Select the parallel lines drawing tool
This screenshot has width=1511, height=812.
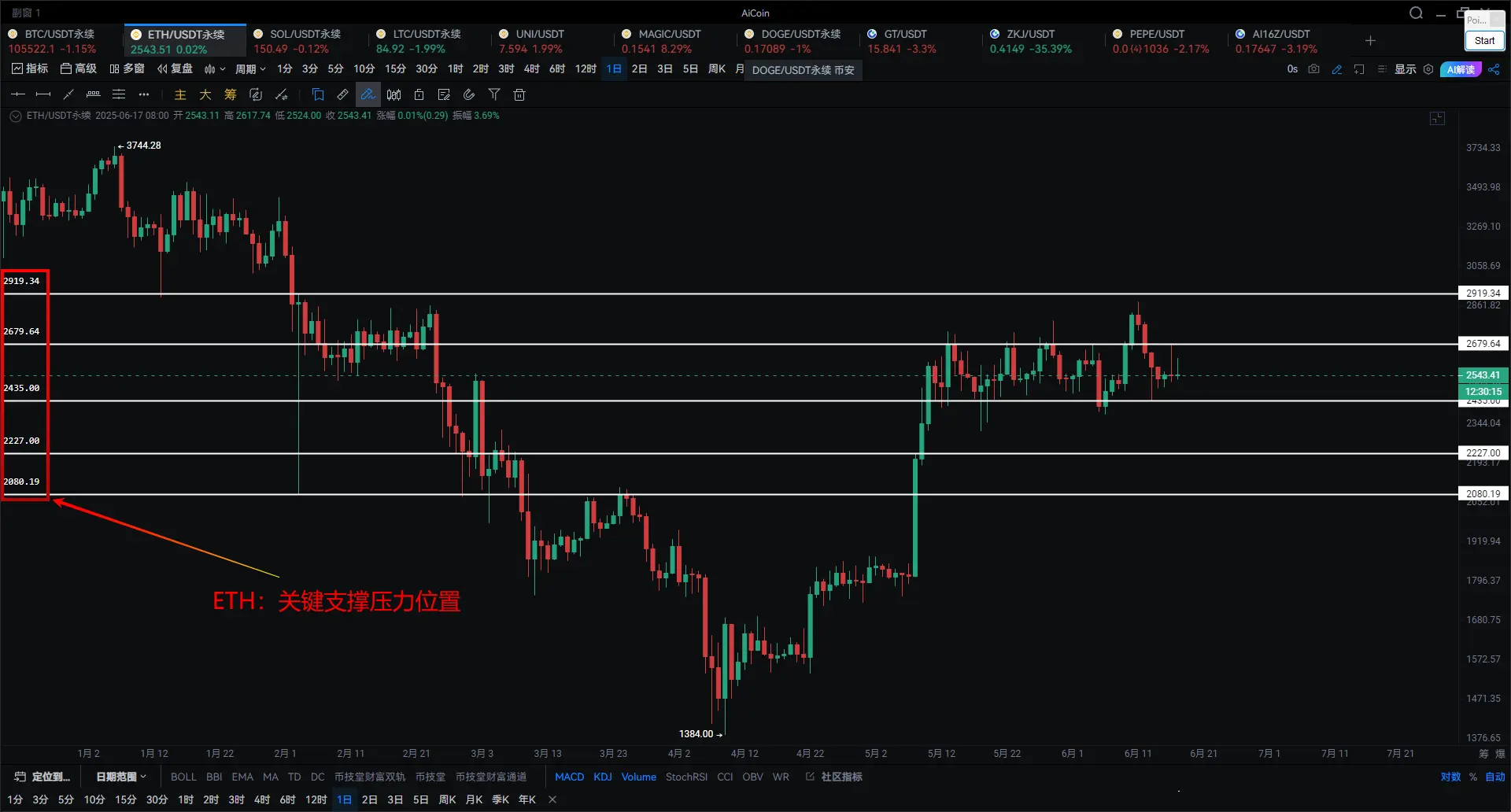pos(119,94)
